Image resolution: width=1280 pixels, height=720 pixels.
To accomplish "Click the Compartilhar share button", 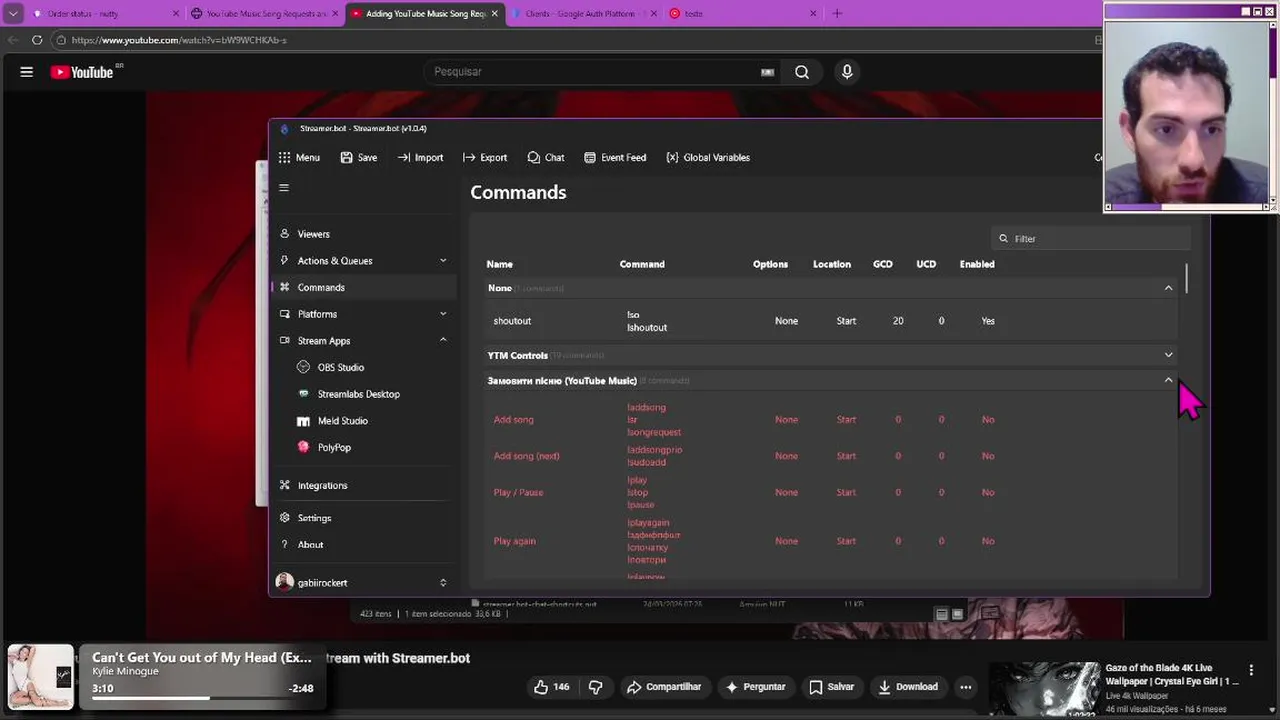I will point(664,687).
